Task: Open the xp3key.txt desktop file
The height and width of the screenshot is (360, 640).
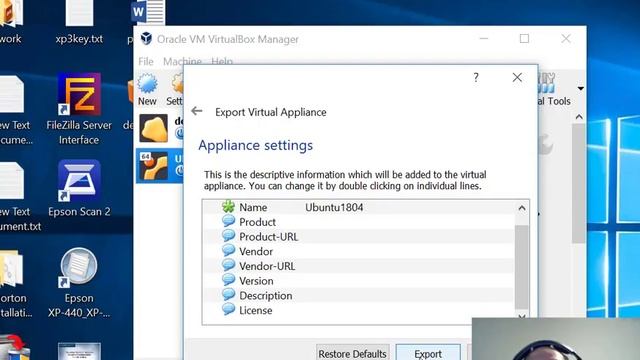Action: 79,22
